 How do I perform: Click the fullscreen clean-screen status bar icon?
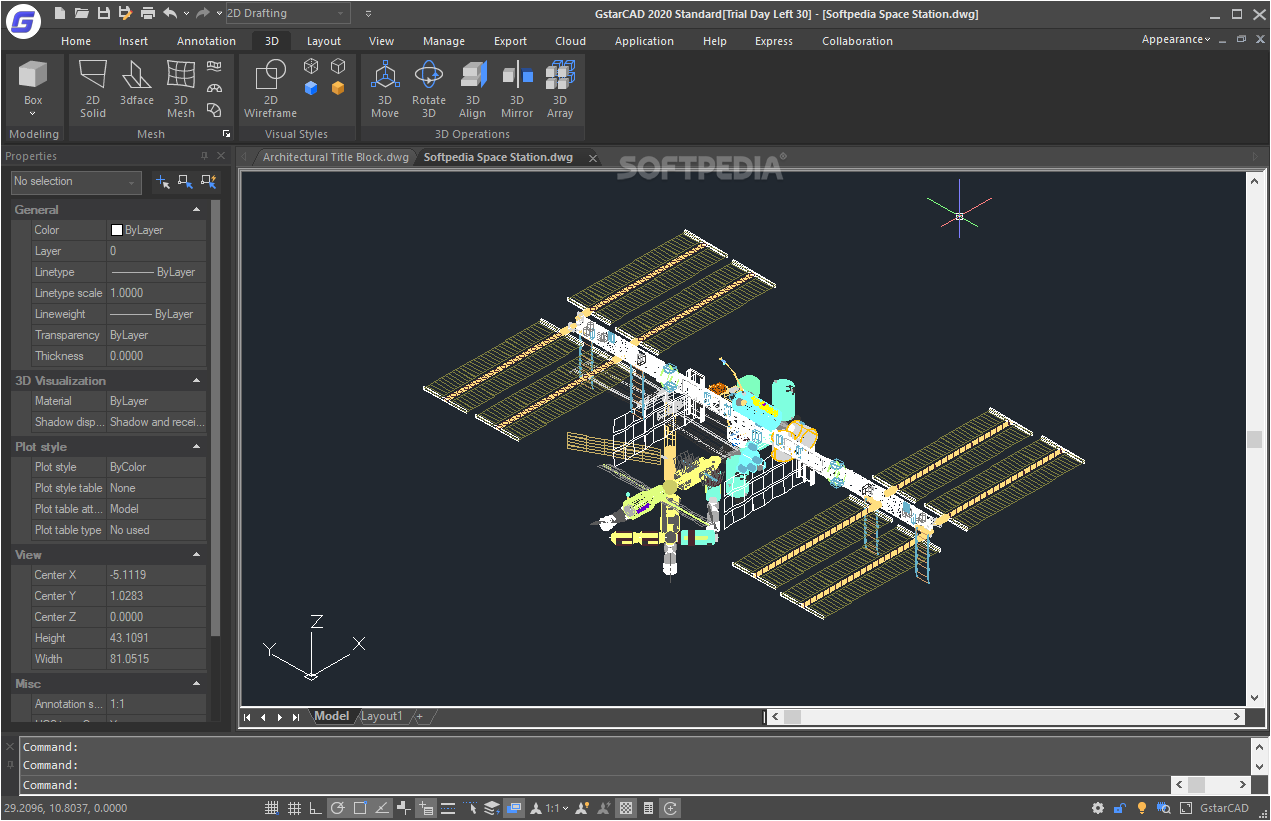1186,808
